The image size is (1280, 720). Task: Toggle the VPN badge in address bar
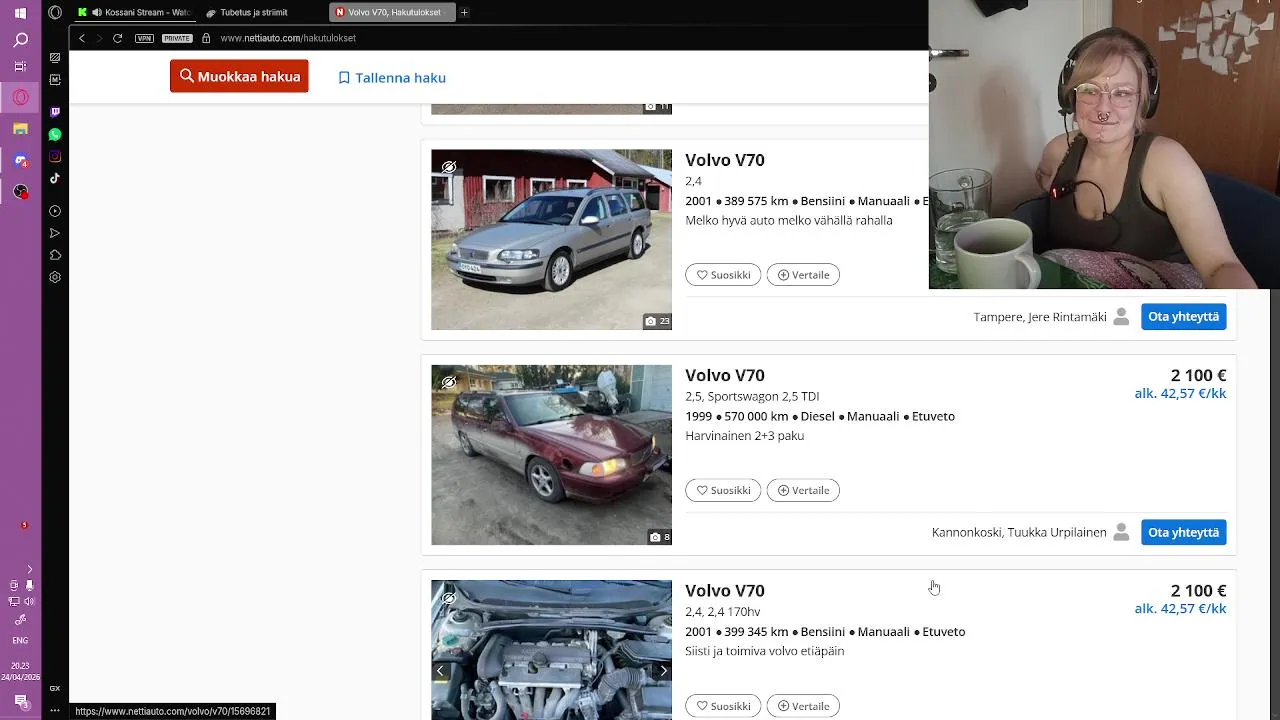[145, 38]
